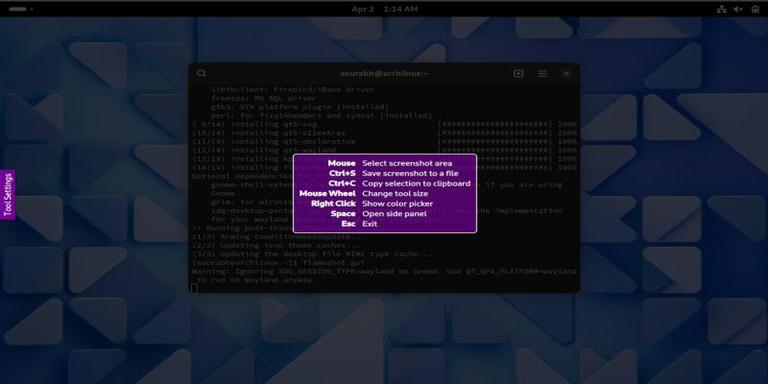Image resolution: width=768 pixels, height=384 pixels.
Task: Click the terminal title sourabh@archlinux
Action: 384,73
